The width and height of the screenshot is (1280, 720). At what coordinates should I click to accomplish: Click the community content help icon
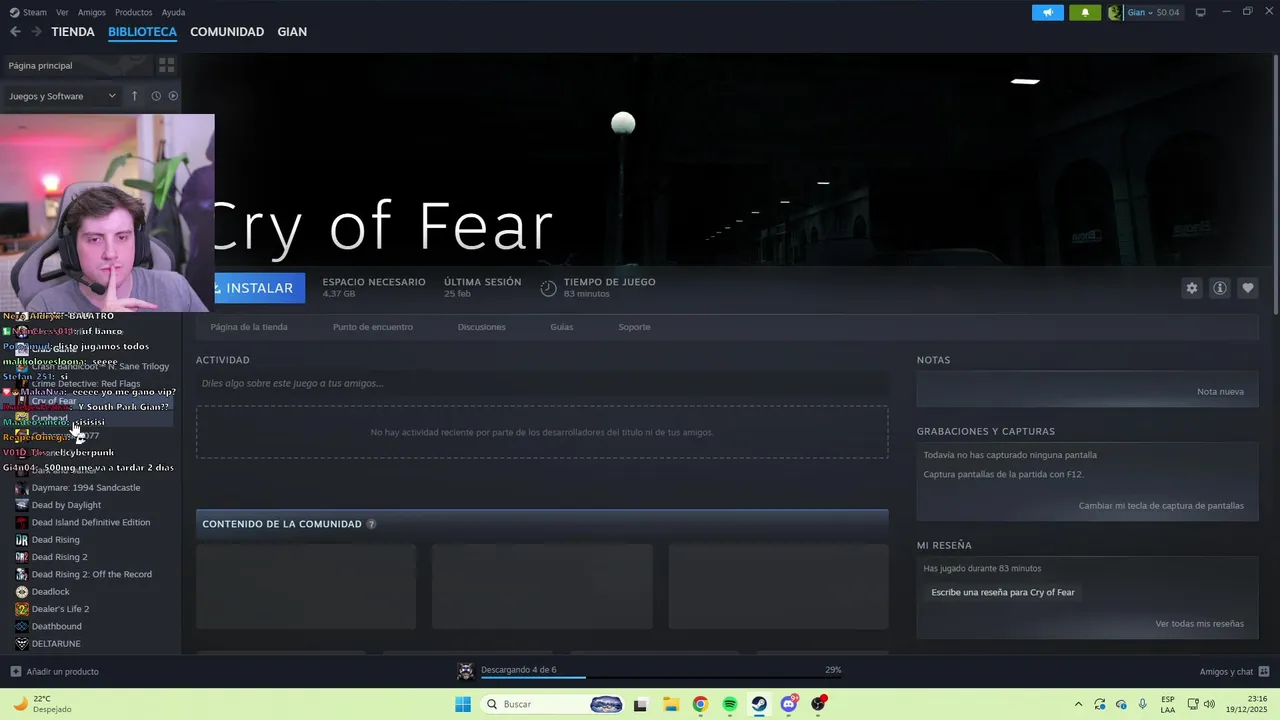(x=371, y=524)
